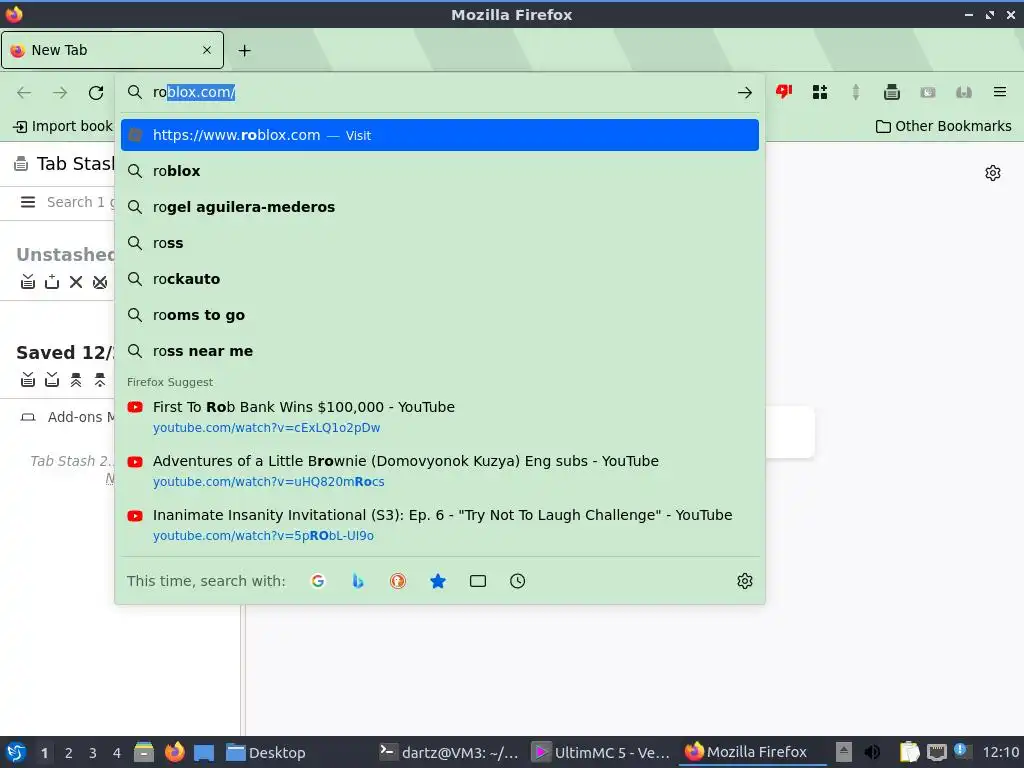This screenshot has width=1024, height=768.
Task: Search in open Tabs icon
Action: [x=478, y=581]
